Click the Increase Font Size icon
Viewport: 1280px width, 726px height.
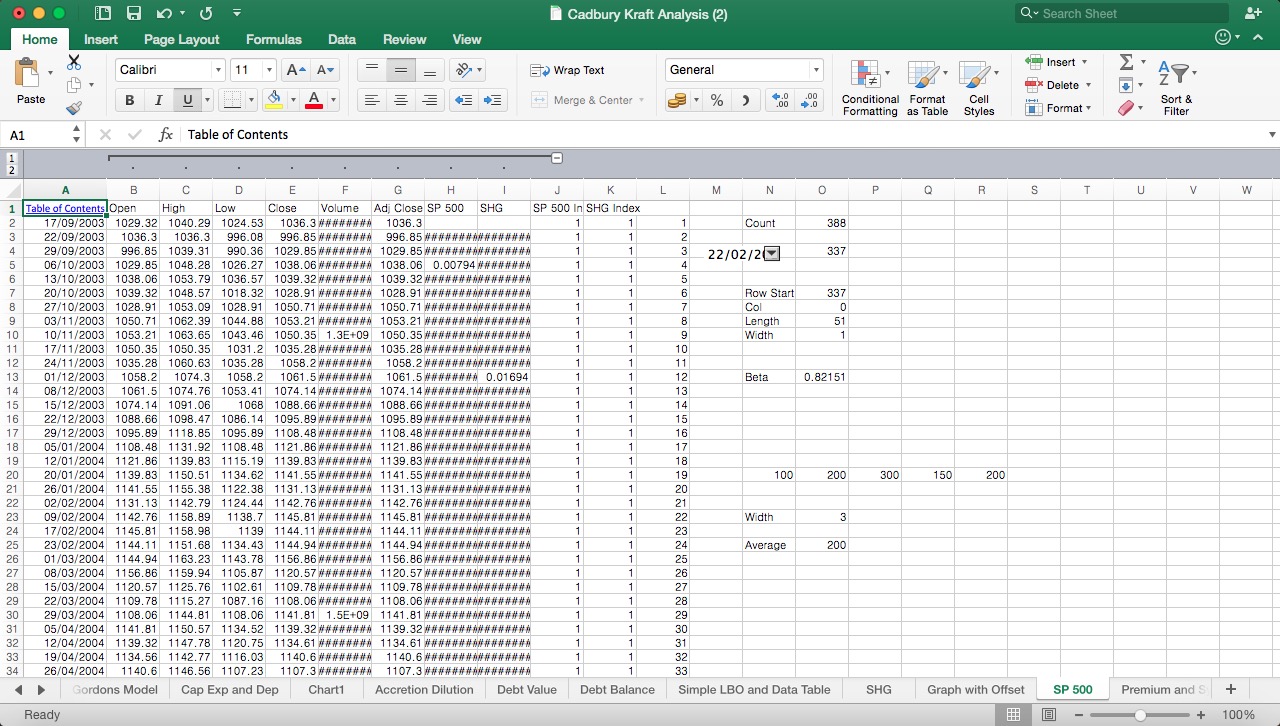pyautogui.click(x=296, y=70)
